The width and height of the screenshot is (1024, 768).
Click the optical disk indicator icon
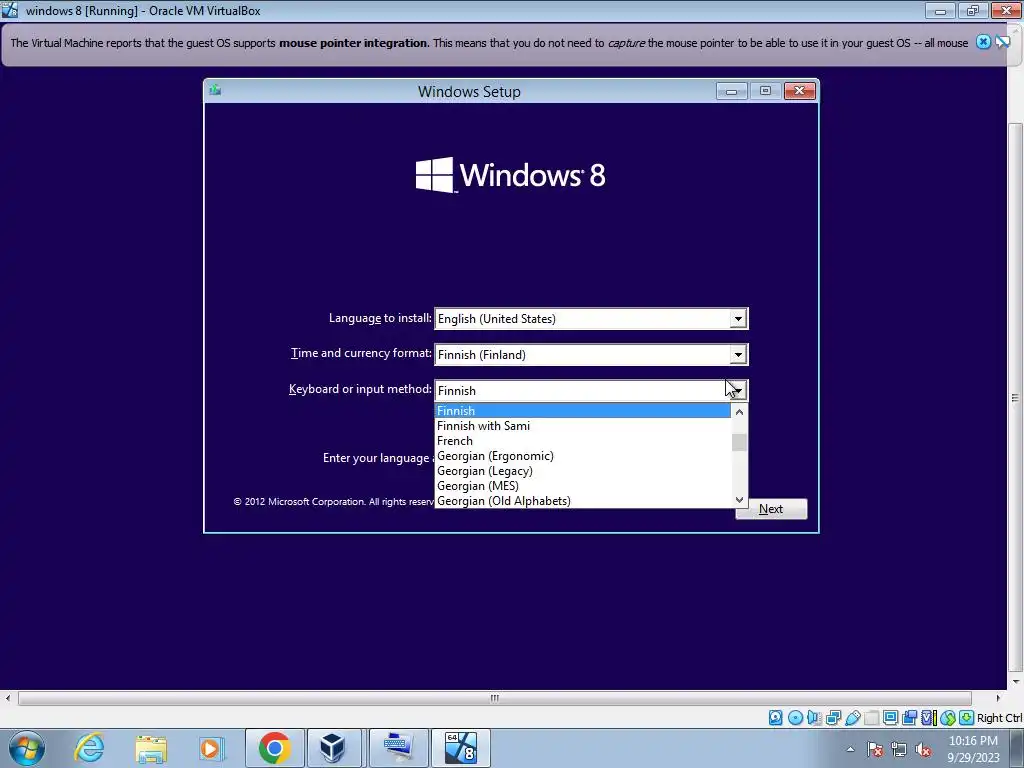(795, 718)
